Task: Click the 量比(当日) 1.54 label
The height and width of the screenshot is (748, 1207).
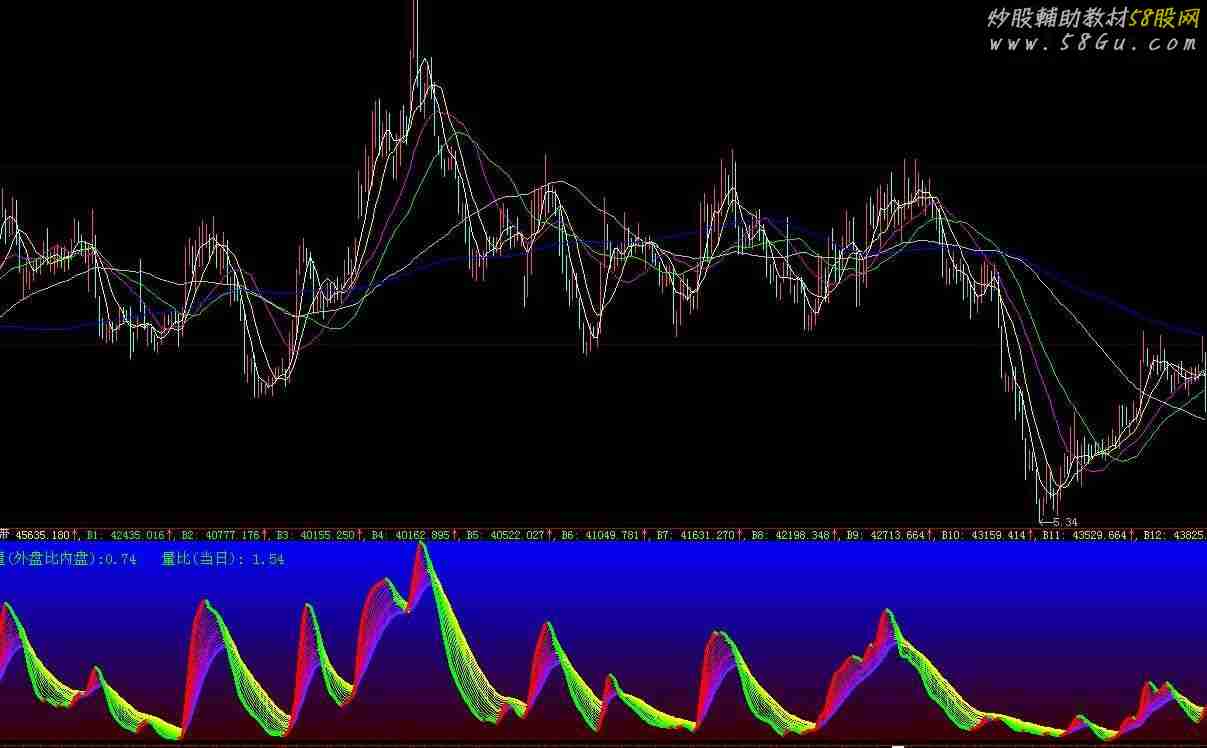Action: 223,559
